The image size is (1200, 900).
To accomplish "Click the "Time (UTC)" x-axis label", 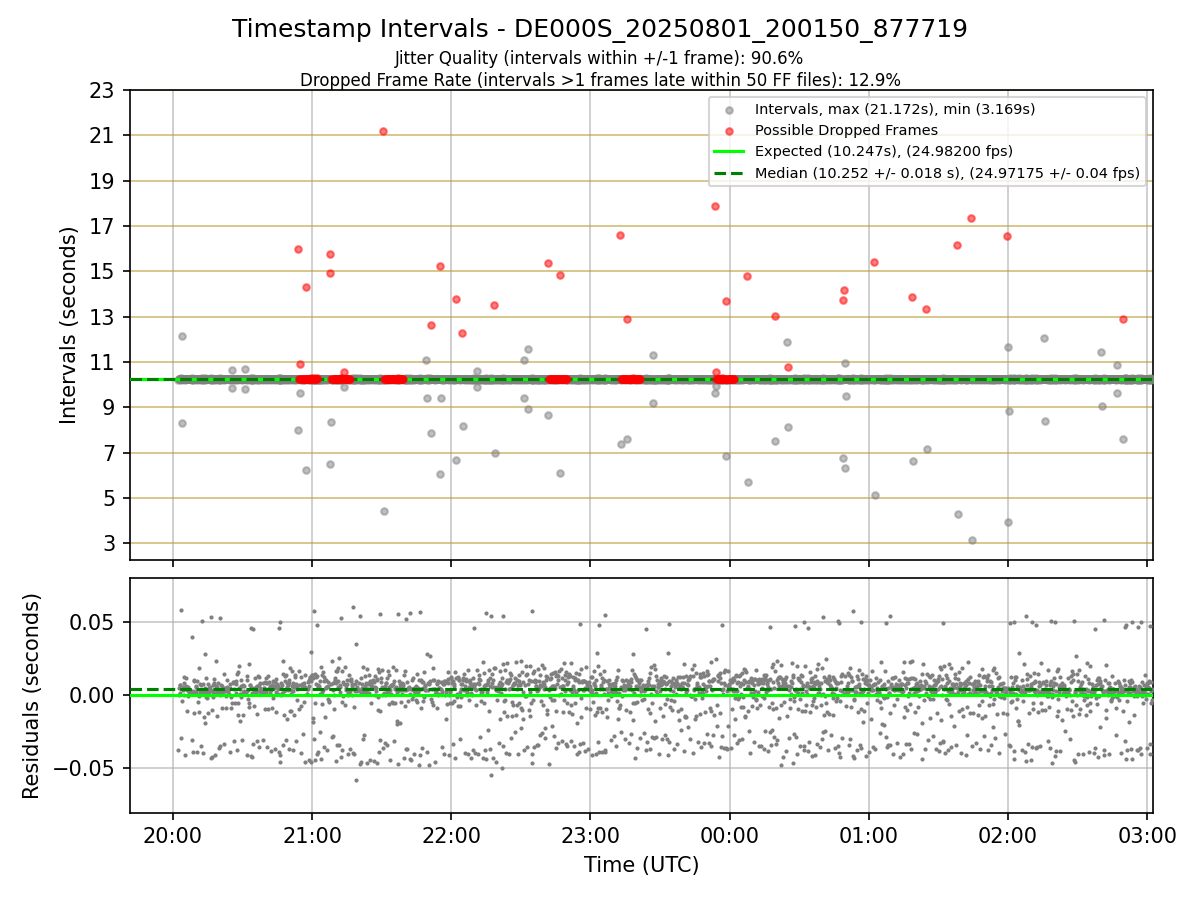I will pos(641,865).
